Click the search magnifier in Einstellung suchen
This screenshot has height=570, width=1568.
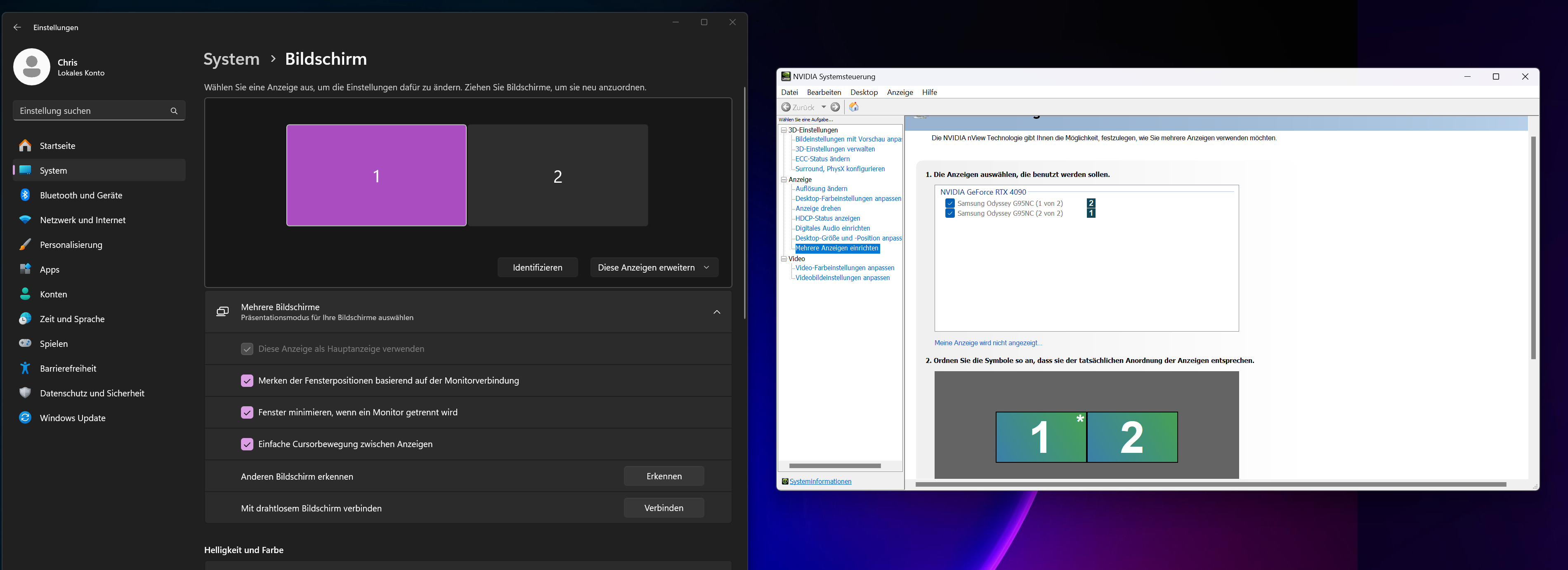point(174,111)
